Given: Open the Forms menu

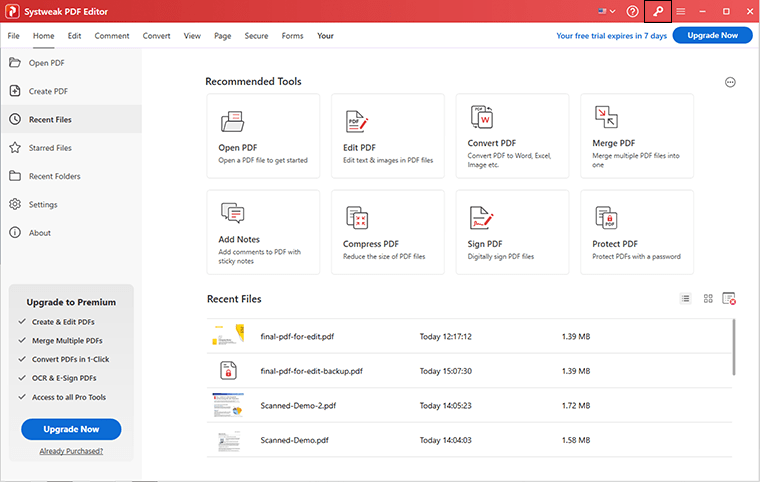Looking at the screenshot, I should point(292,36).
